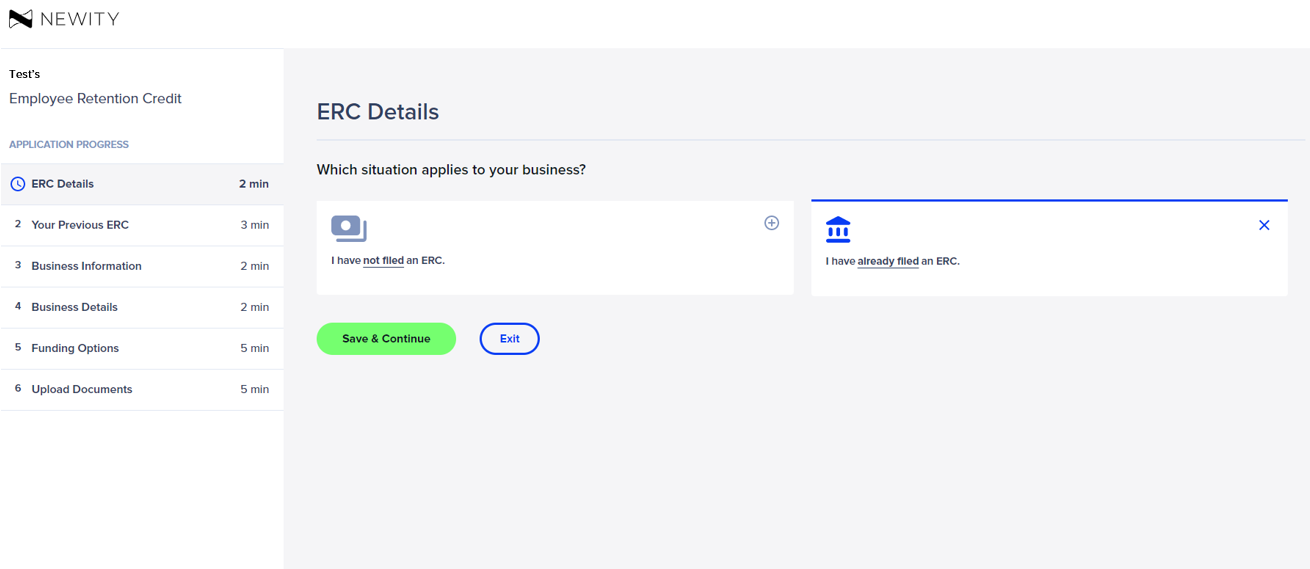Click the bank building icon on already-filed card

pos(838,230)
